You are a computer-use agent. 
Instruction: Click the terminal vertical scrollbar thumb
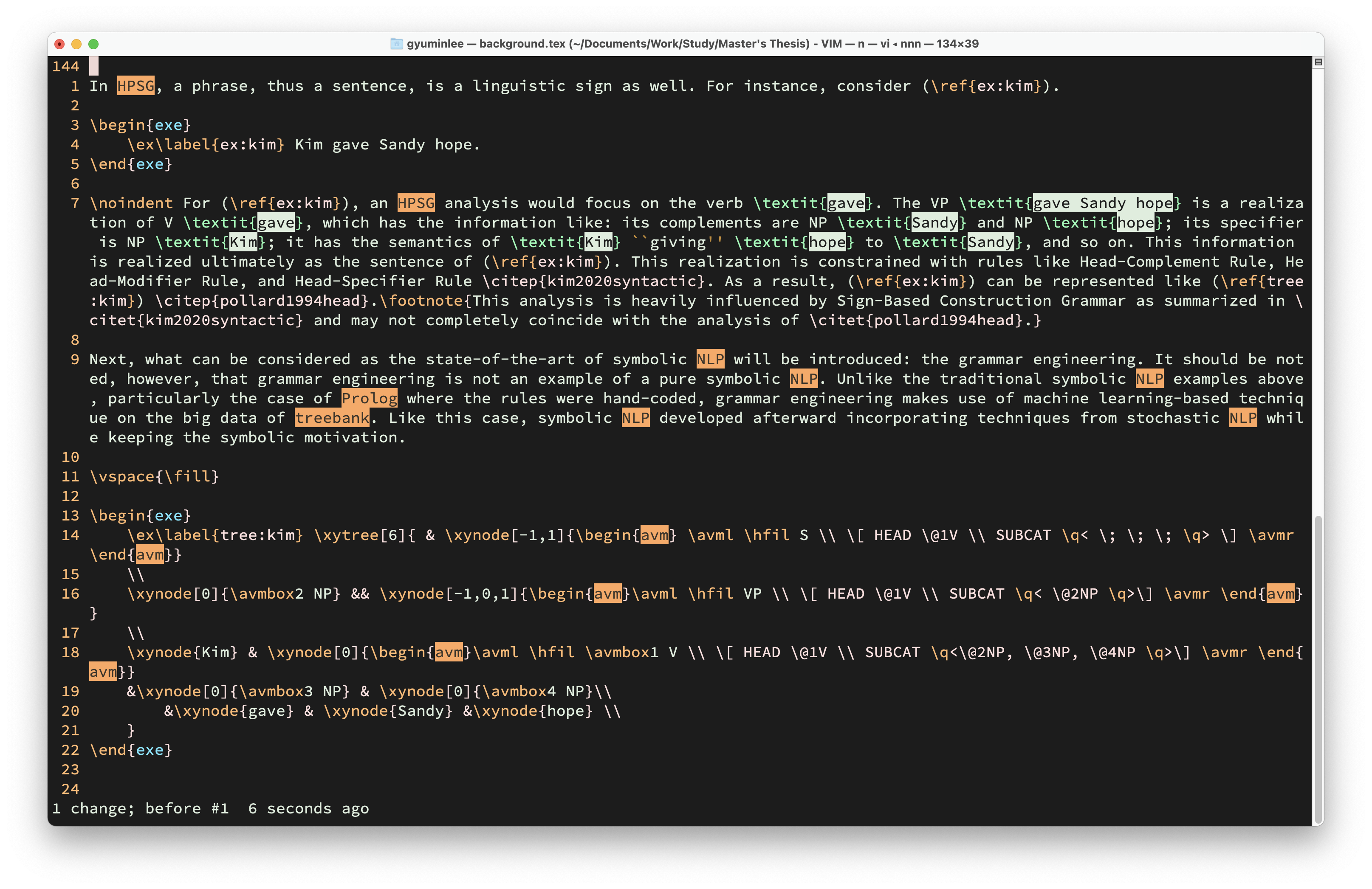(1318, 670)
